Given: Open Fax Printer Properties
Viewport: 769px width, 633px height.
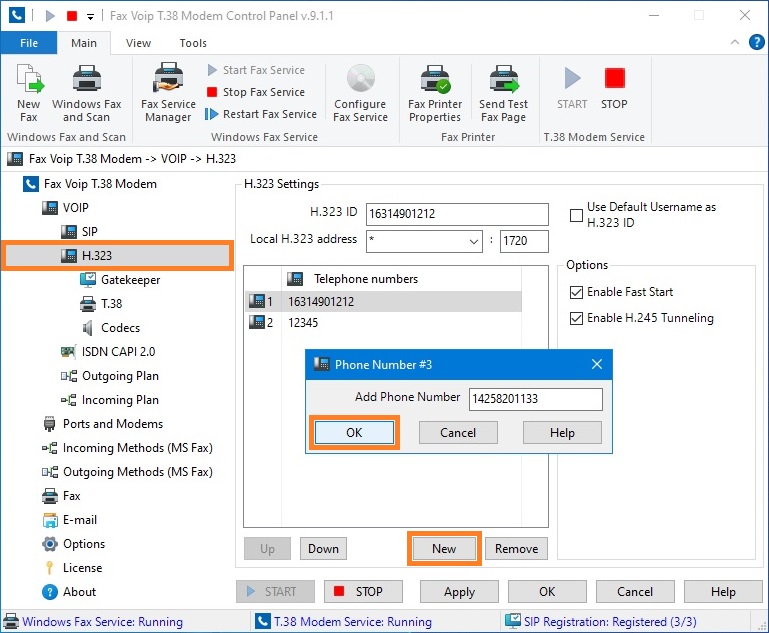Looking at the screenshot, I should [x=435, y=93].
